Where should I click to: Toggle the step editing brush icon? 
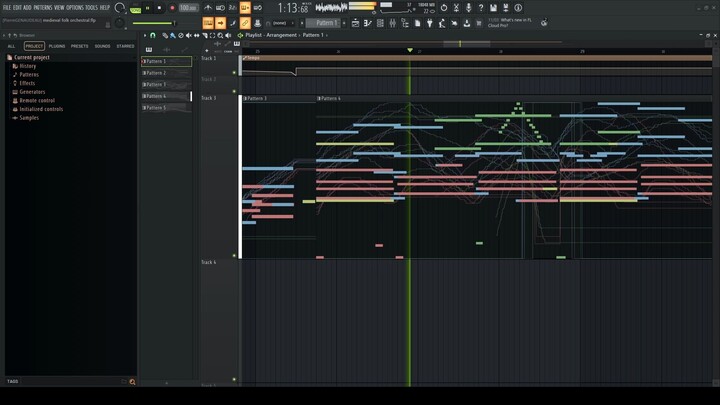pyautogui.click(x=233, y=23)
